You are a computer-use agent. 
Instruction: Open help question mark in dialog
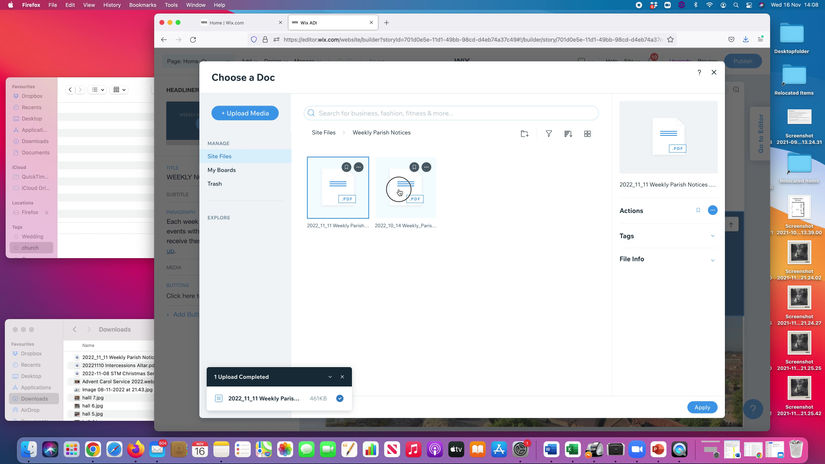coord(699,73)
